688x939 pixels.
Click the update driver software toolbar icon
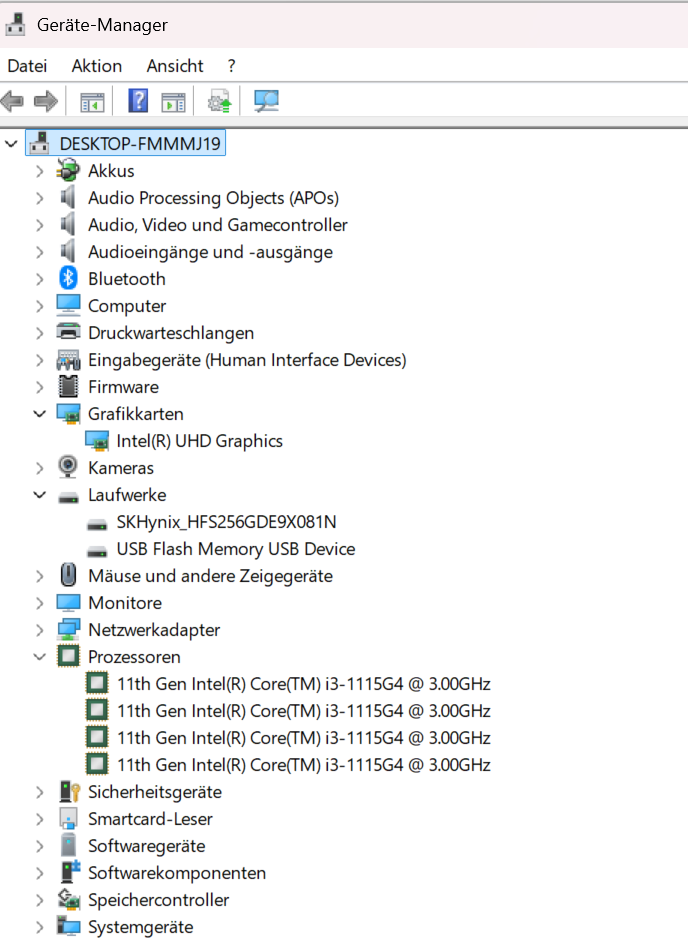click(x=219, y=101)
